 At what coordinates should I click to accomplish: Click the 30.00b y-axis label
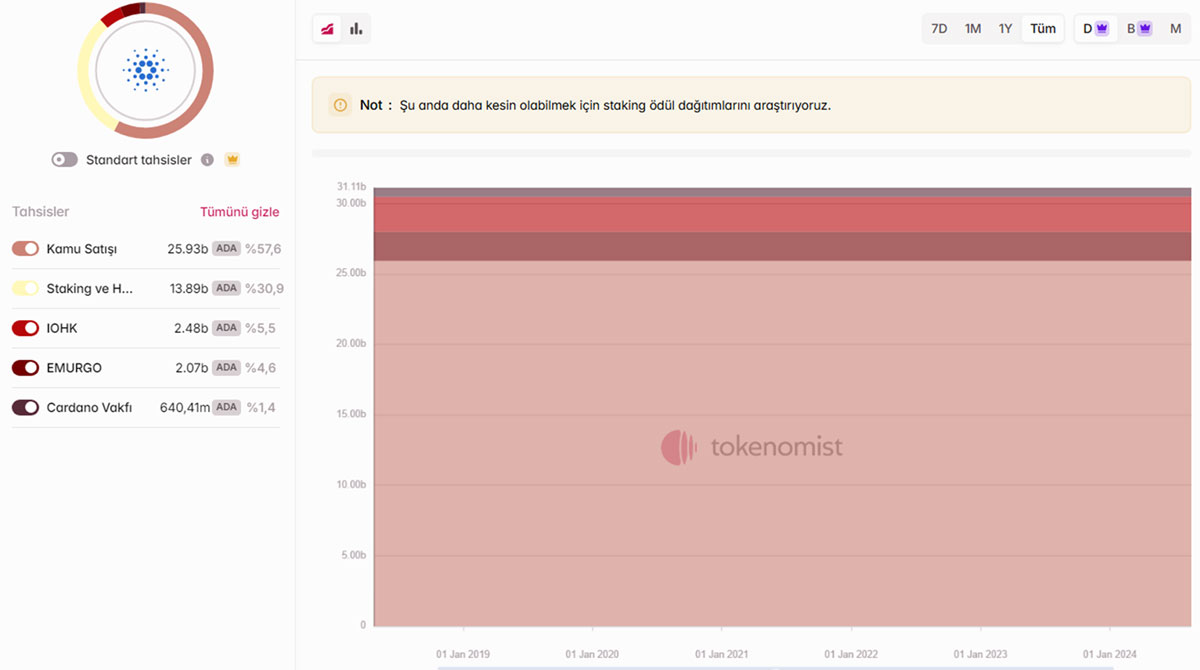point(351,203)
